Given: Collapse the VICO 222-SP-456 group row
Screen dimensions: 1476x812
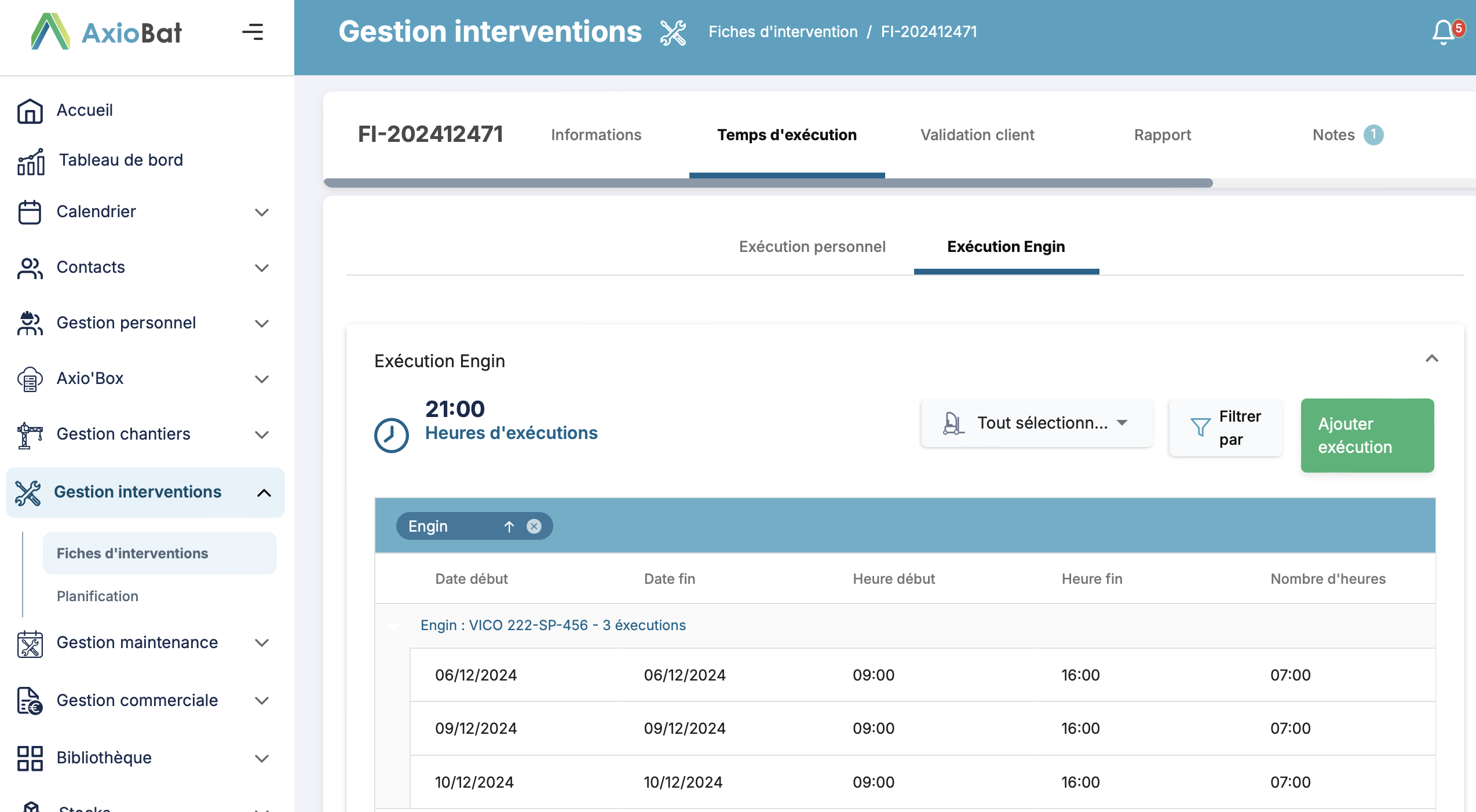Looking at the screenshot, I should pos(394,626).
